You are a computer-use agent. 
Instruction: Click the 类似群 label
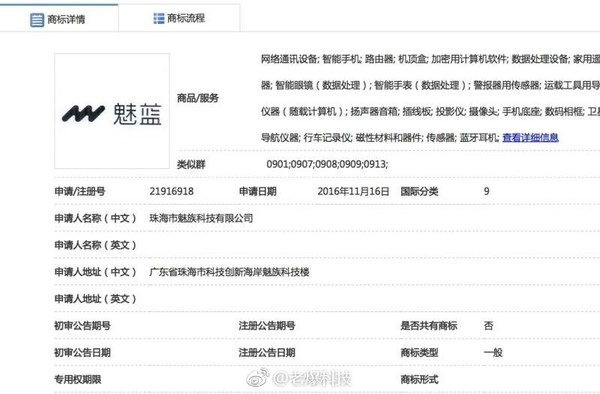click(191, 164)
